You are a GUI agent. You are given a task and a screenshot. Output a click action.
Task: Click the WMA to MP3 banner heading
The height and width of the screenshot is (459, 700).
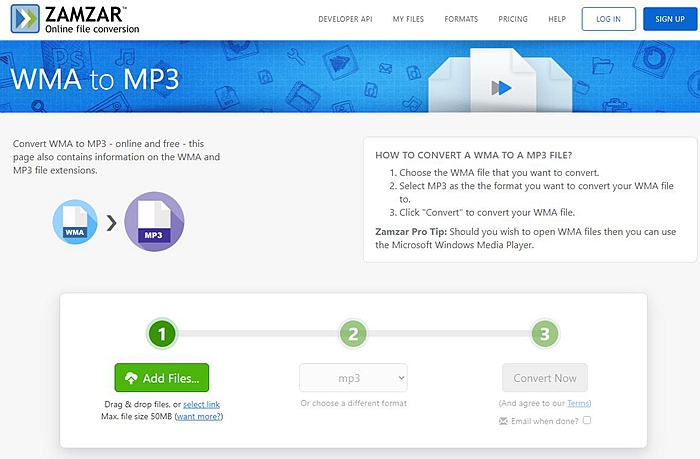coord(95,79)
